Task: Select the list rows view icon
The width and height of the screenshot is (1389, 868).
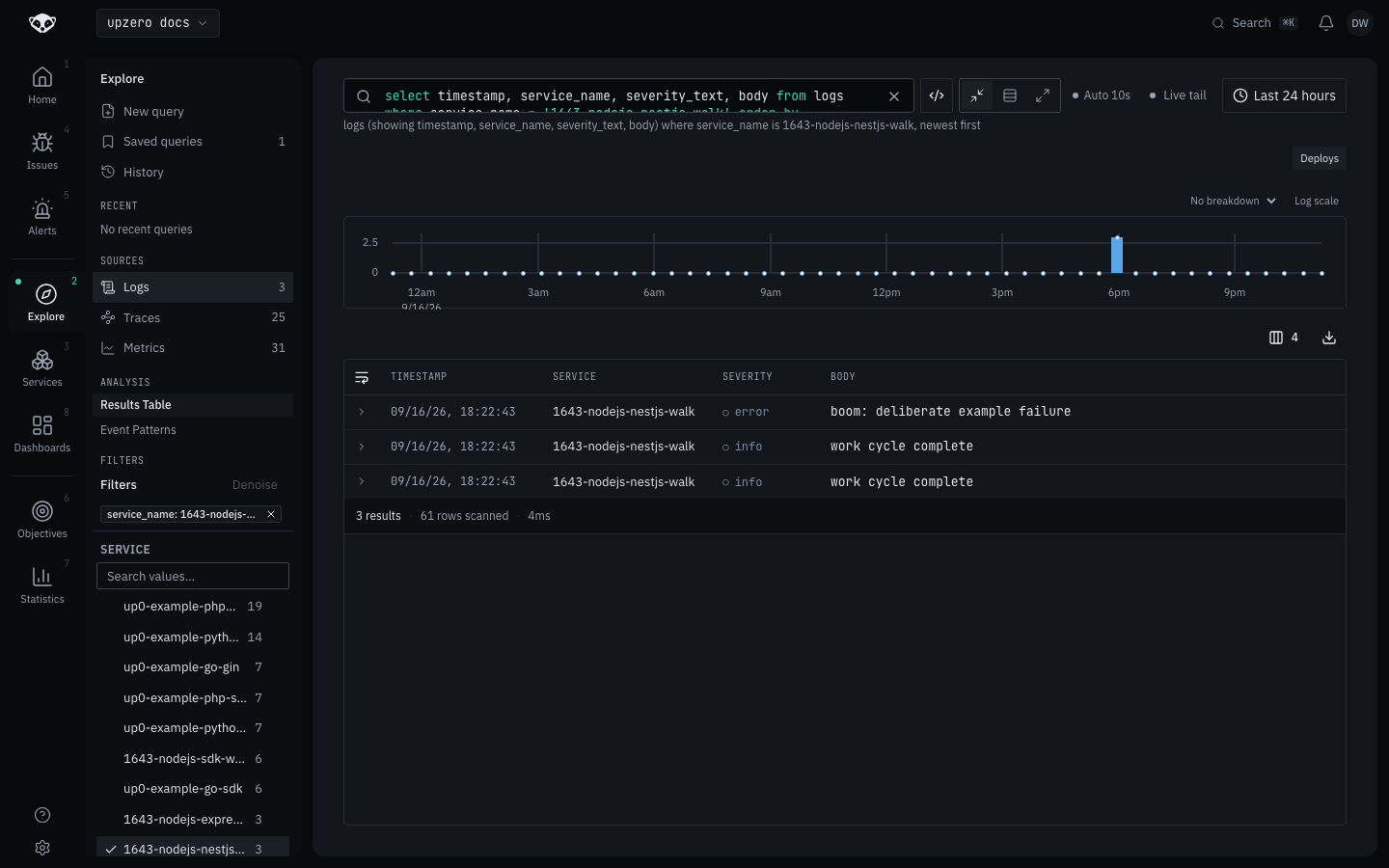Action: [1010, 95]
